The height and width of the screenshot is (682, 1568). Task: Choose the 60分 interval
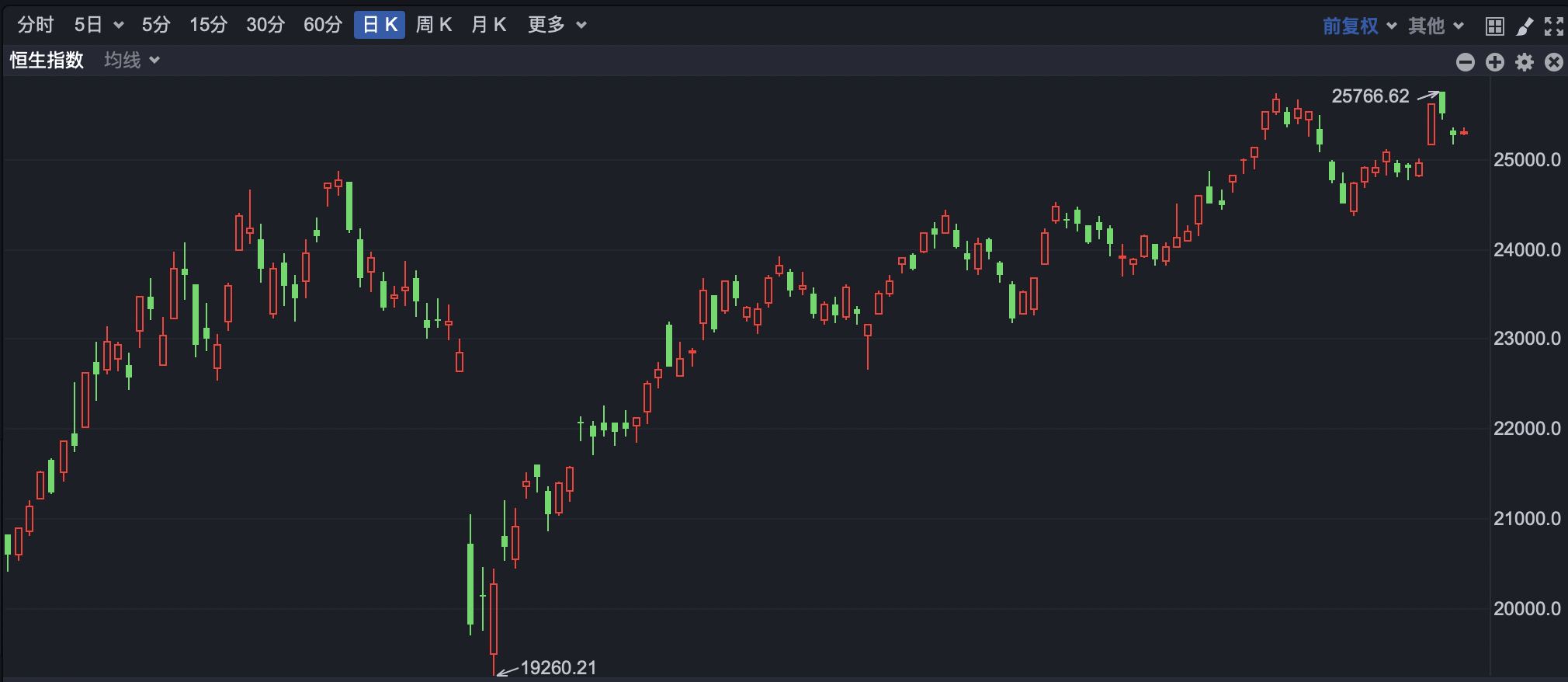322,25
